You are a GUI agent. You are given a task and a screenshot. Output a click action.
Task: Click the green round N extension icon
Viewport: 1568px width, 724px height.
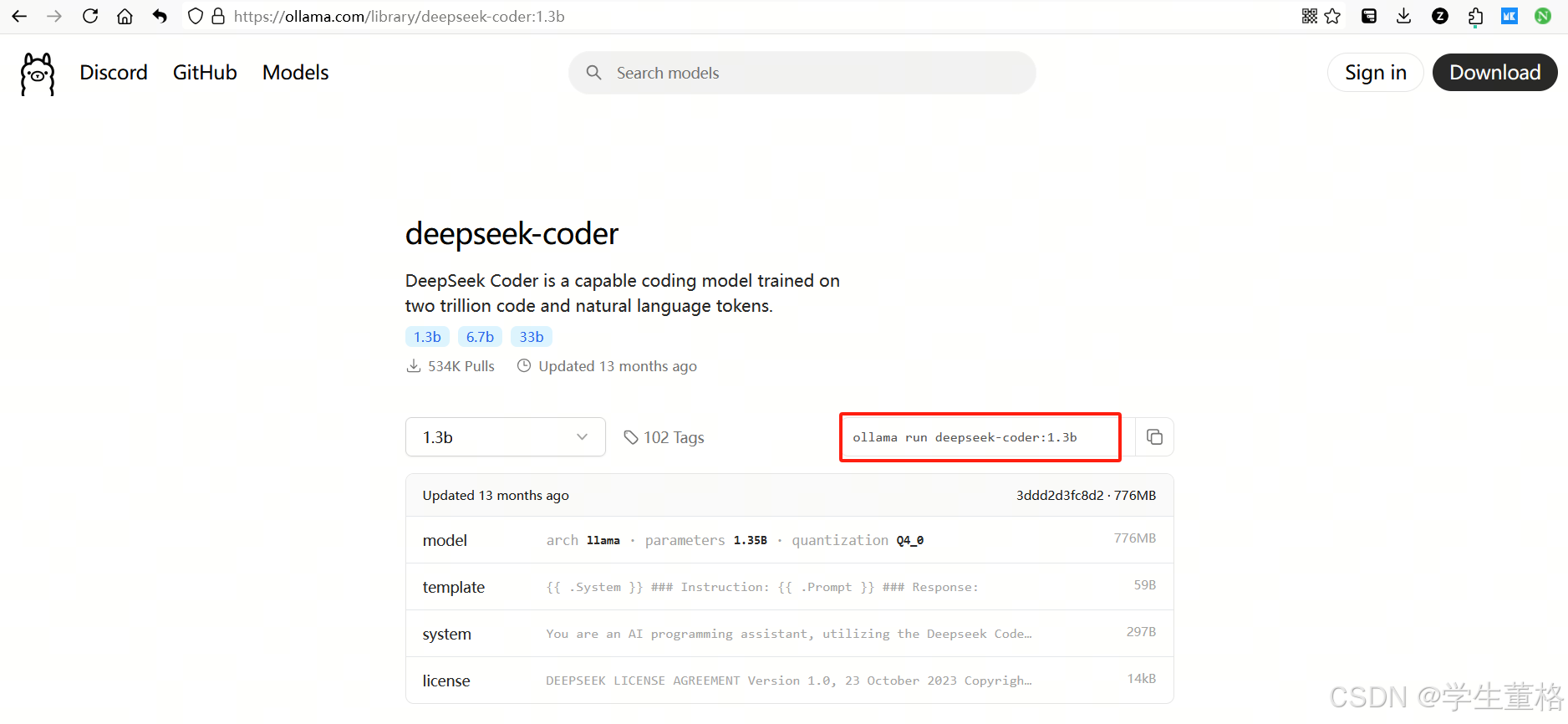click(x=1543, y=16)
